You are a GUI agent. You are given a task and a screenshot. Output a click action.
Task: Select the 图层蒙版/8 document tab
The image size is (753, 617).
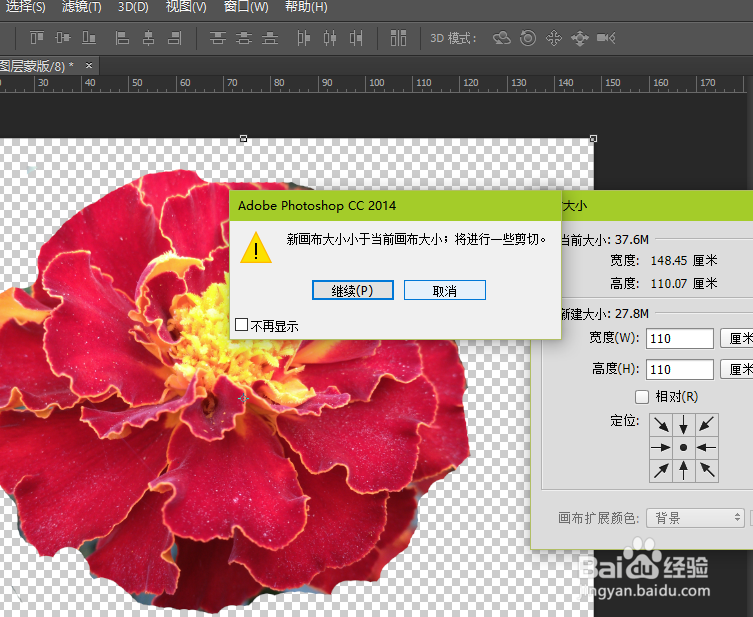[x=37, y=66]
